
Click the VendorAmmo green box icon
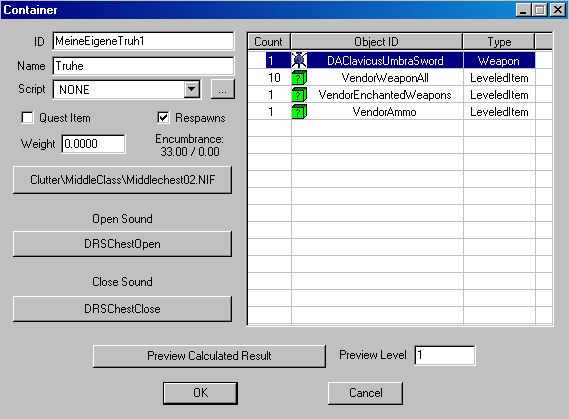click(299, 112)
